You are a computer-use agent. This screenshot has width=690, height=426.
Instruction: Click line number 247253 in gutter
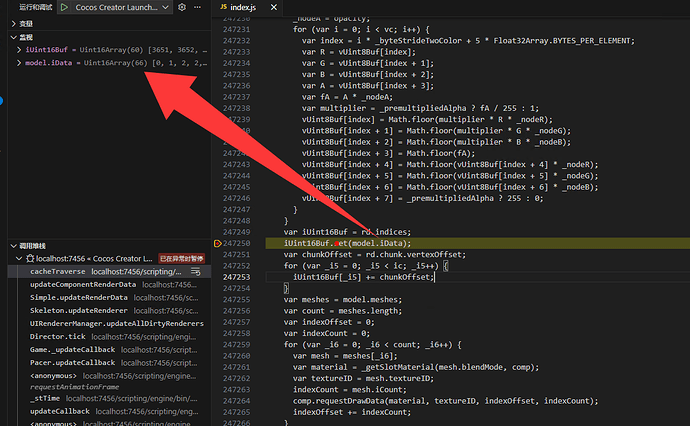click(236, 277)
